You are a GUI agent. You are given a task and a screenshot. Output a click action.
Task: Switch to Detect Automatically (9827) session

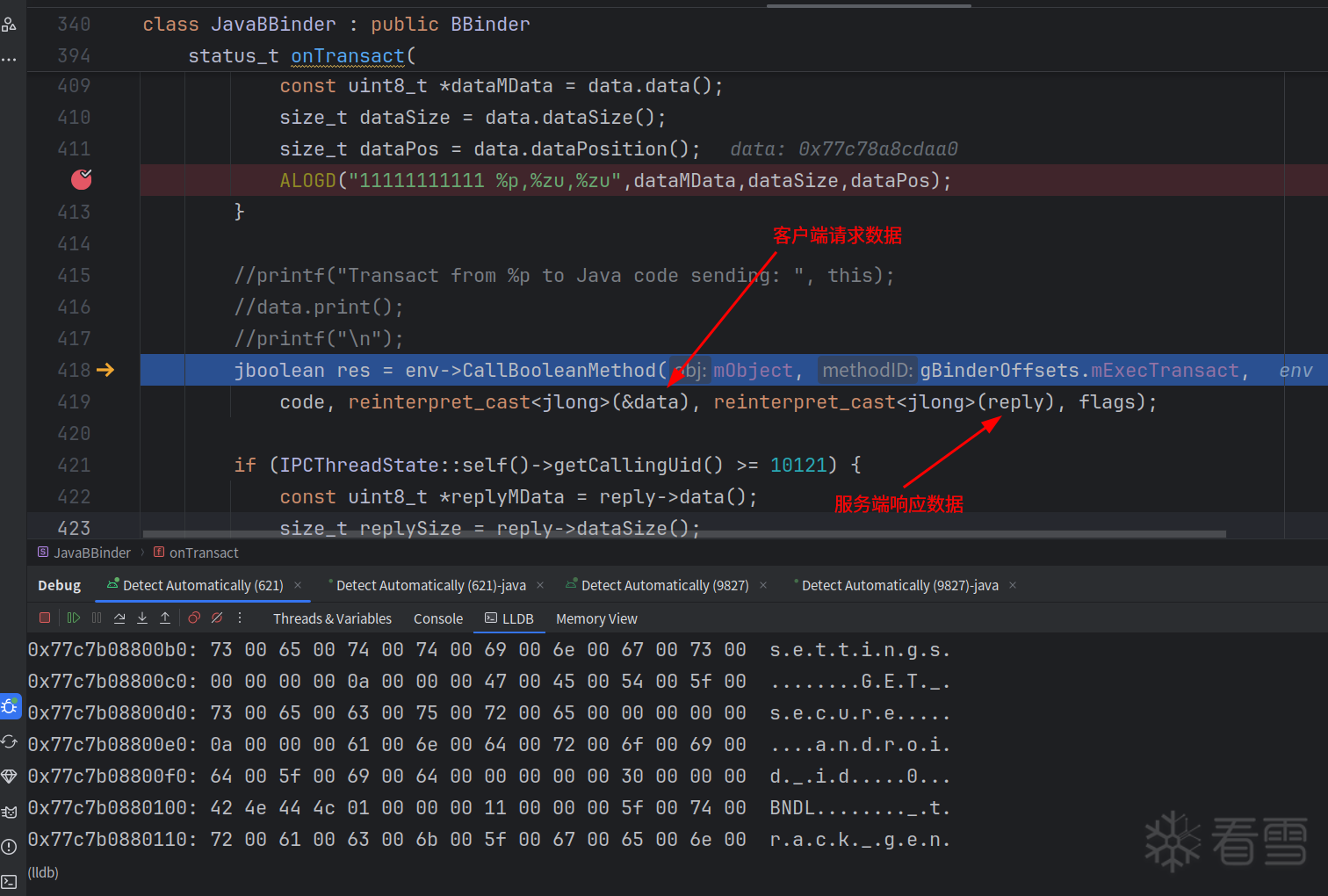(x=657, y=586)
